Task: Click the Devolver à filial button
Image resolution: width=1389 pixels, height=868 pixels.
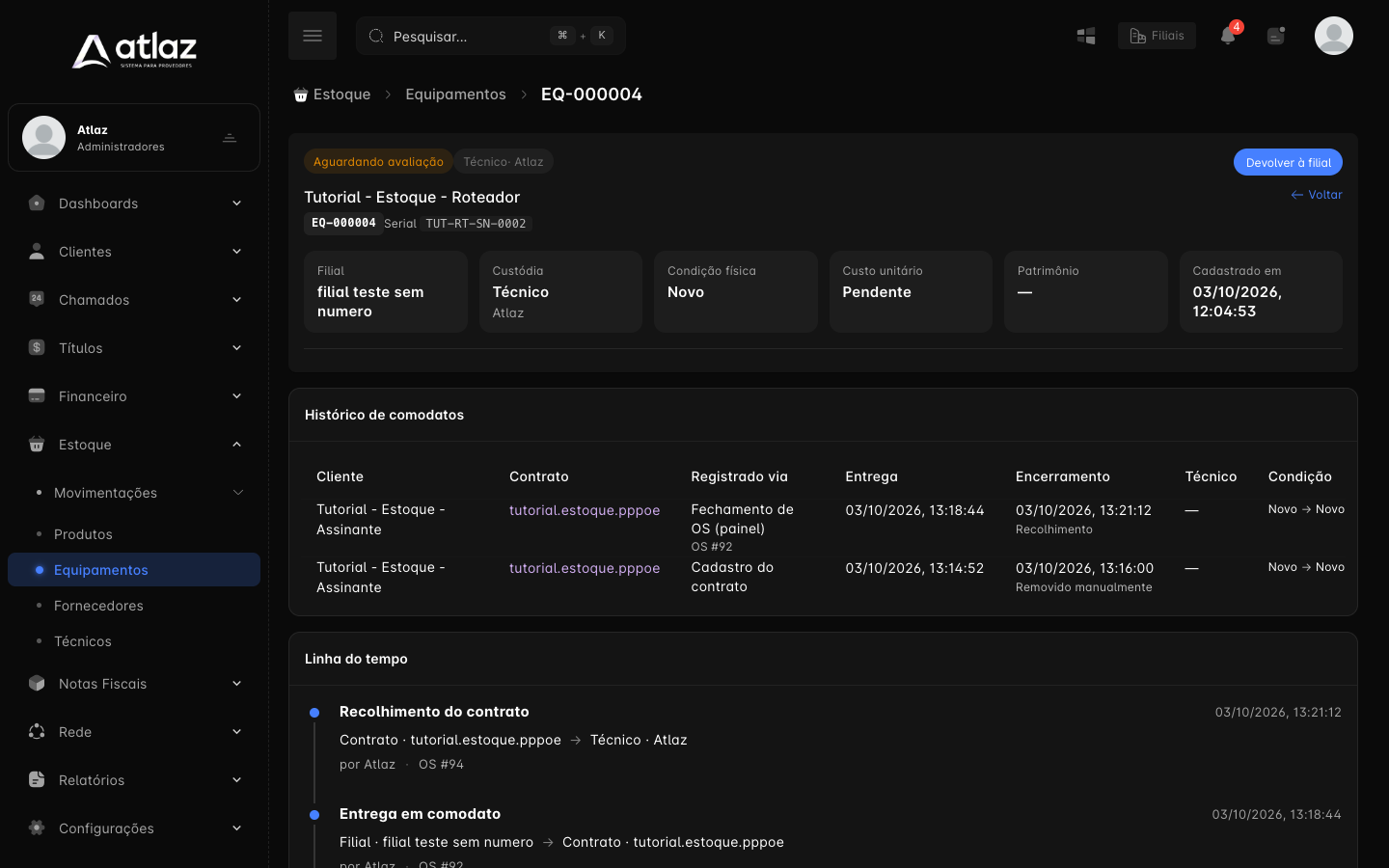Action: [x=1288, y=162]
